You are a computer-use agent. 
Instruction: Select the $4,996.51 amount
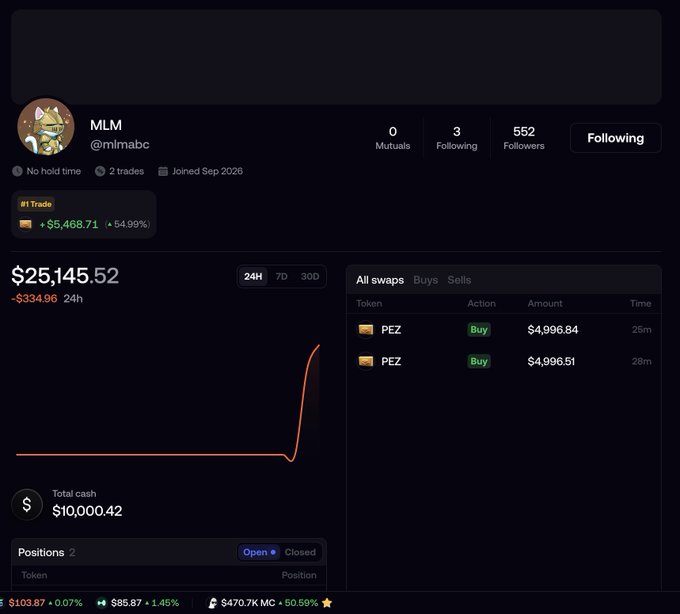point(551,362)
